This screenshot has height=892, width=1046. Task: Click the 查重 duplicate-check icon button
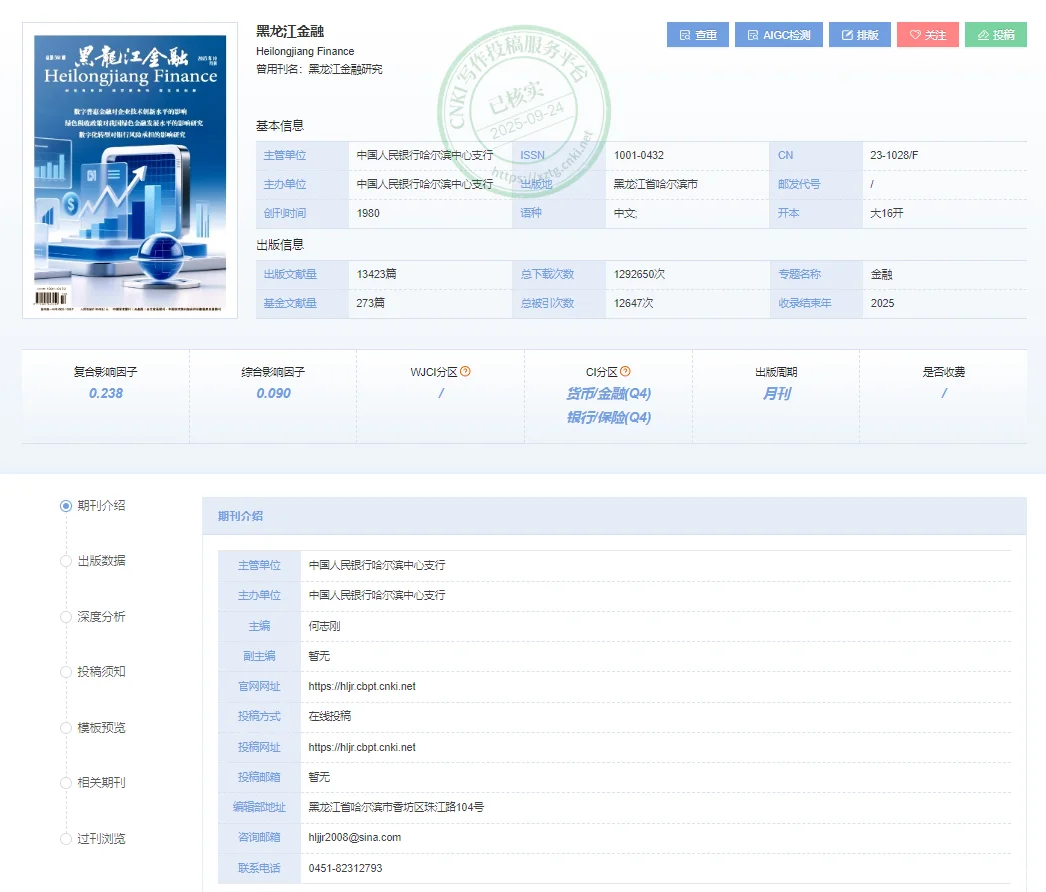coord(697,34)
